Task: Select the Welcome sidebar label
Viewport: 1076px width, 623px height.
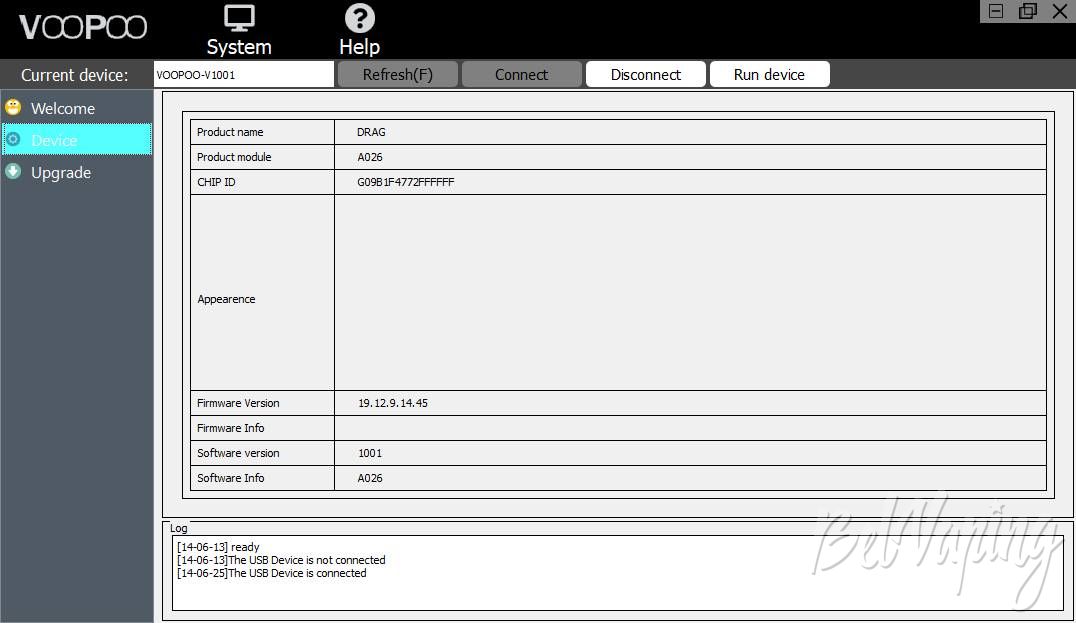Action: click(x=63, y=108)
